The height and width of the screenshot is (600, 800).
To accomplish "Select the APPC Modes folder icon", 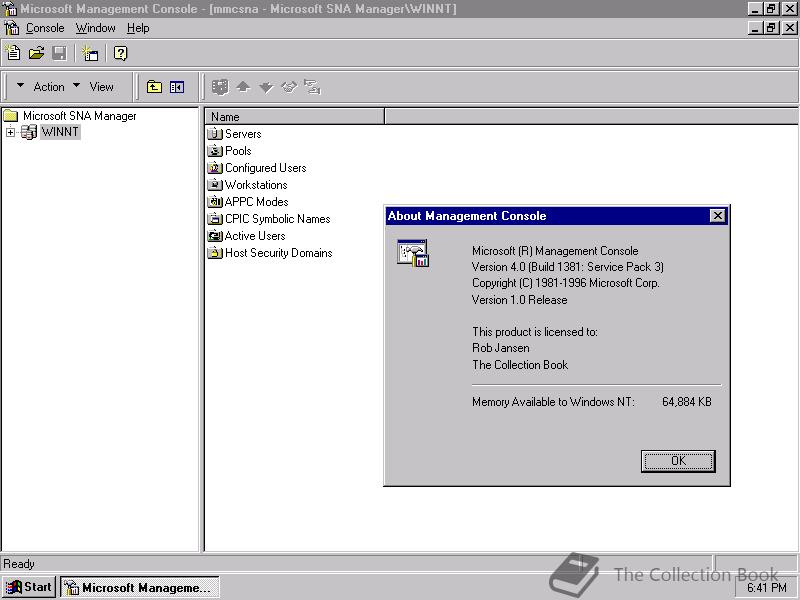I will 215,202.
